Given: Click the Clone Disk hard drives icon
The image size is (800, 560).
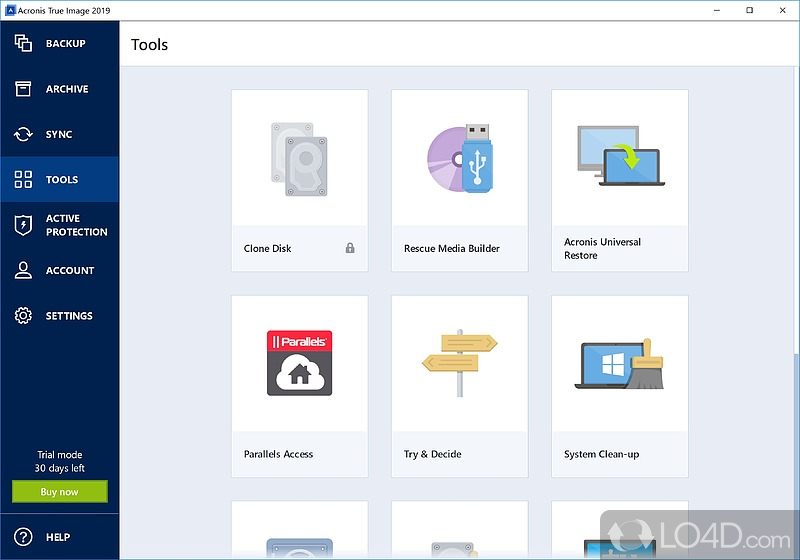Looking at the screenshot, I should [x=299, y=158].
